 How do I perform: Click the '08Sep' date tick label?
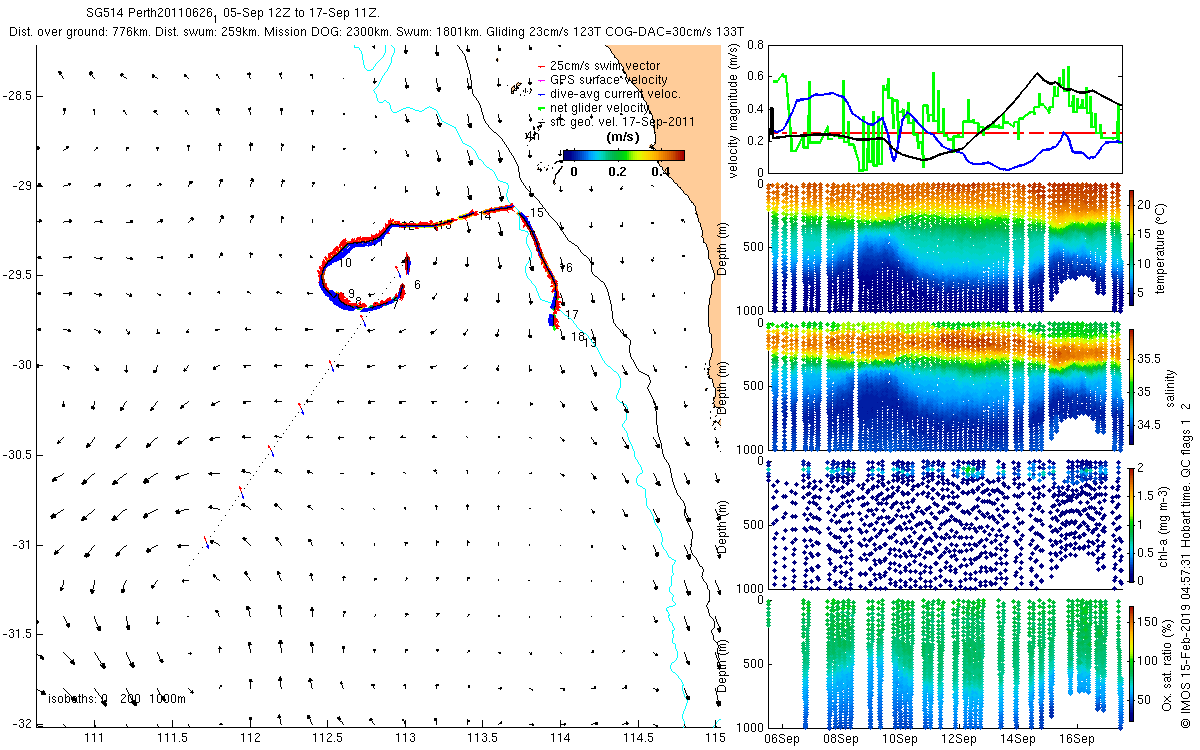pos(841,739)
